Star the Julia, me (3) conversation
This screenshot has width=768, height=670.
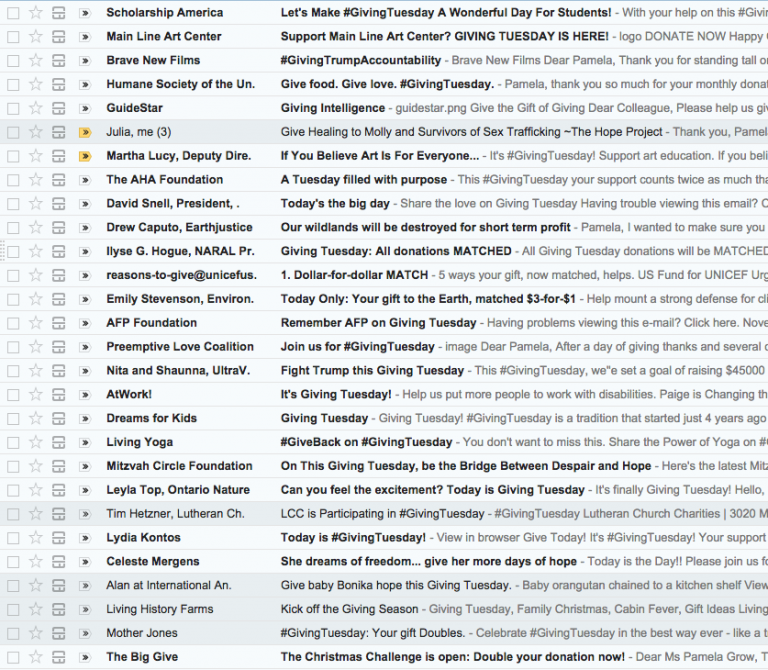pos(36,132)
